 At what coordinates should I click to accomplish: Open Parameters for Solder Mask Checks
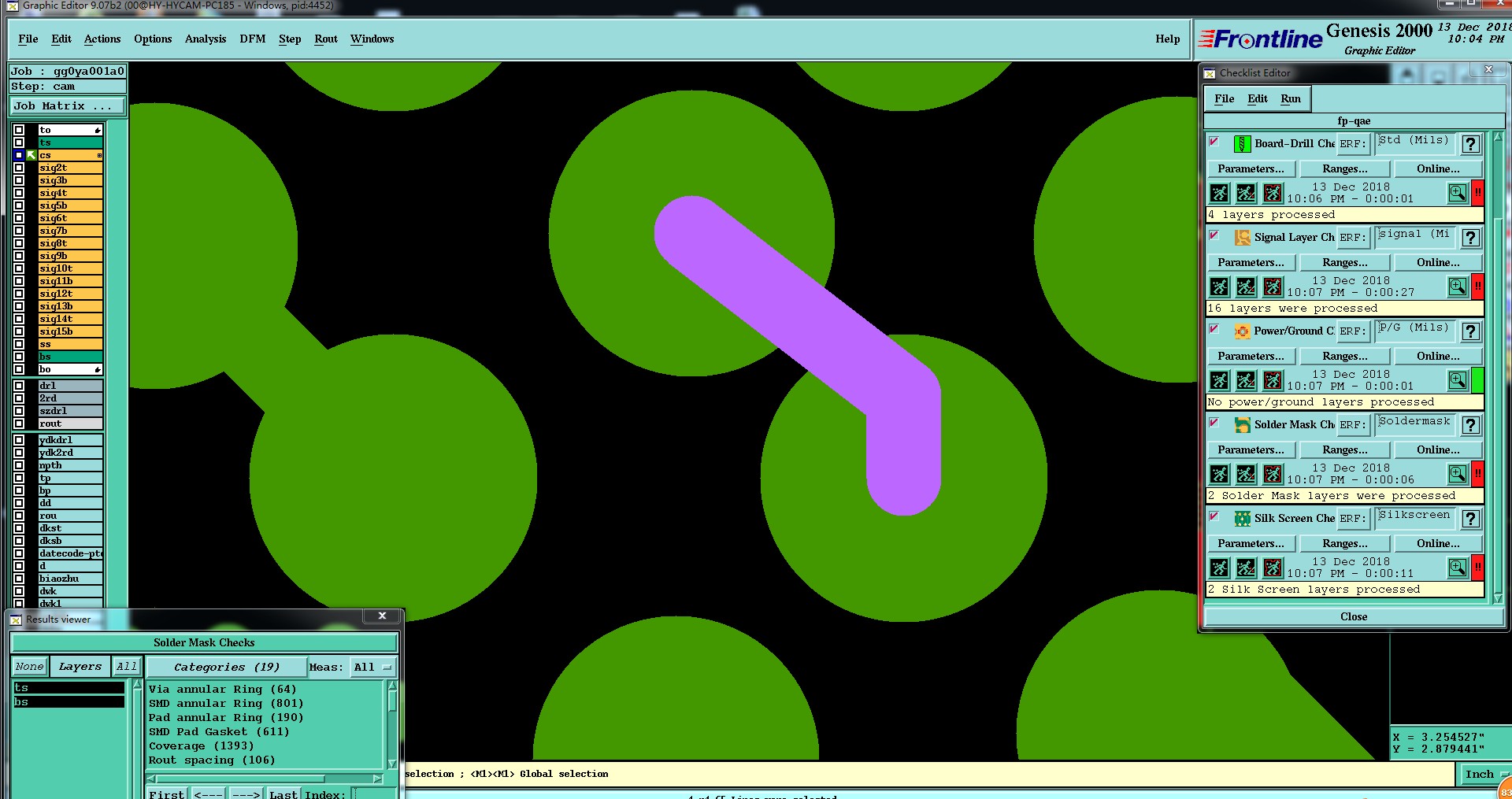pyautogui.click(x=1251, y=449)
